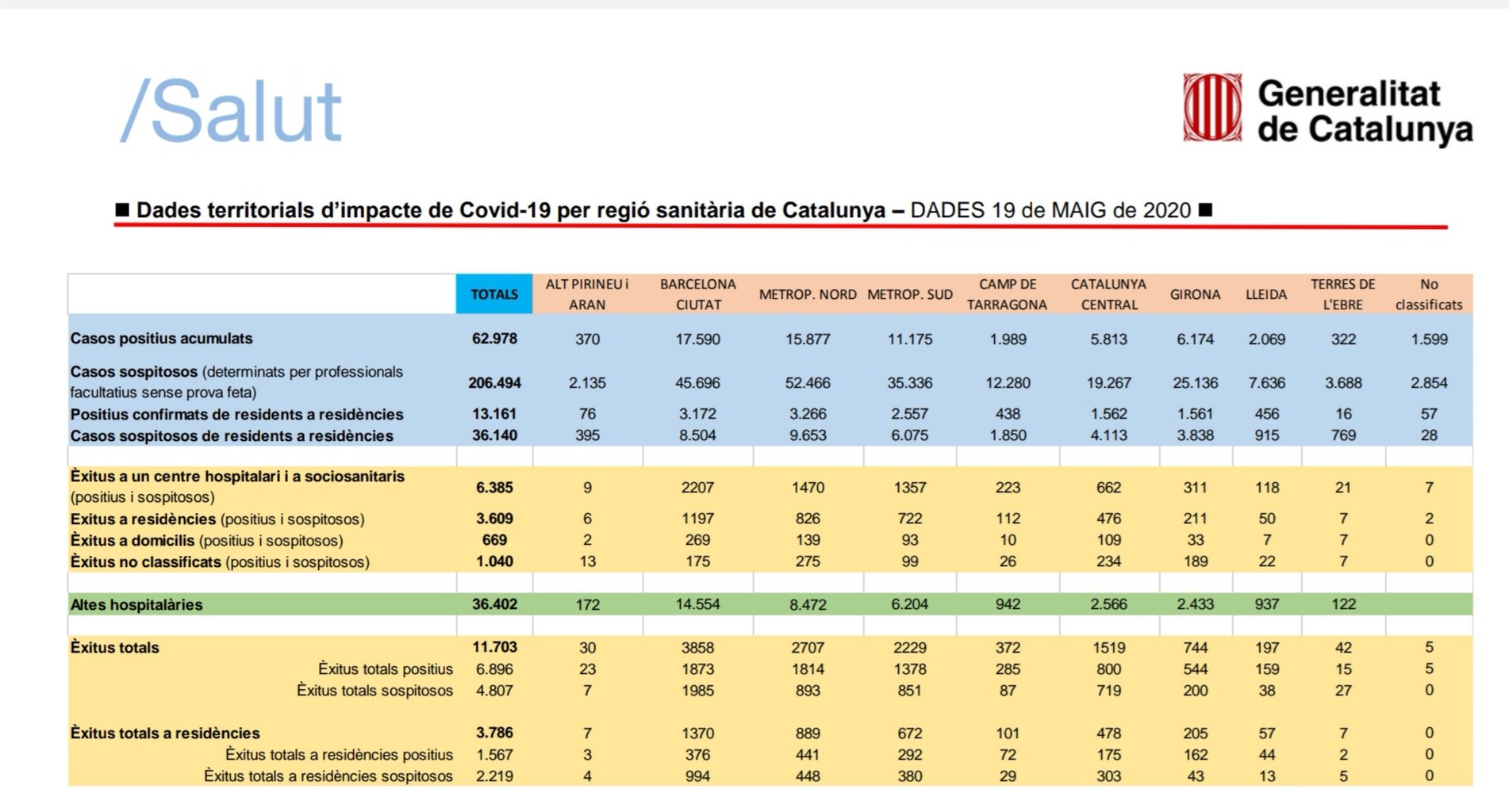Select the 'Casos positius acumulats' row label
The image size is (1509, 812).
(x=161, y=339)
